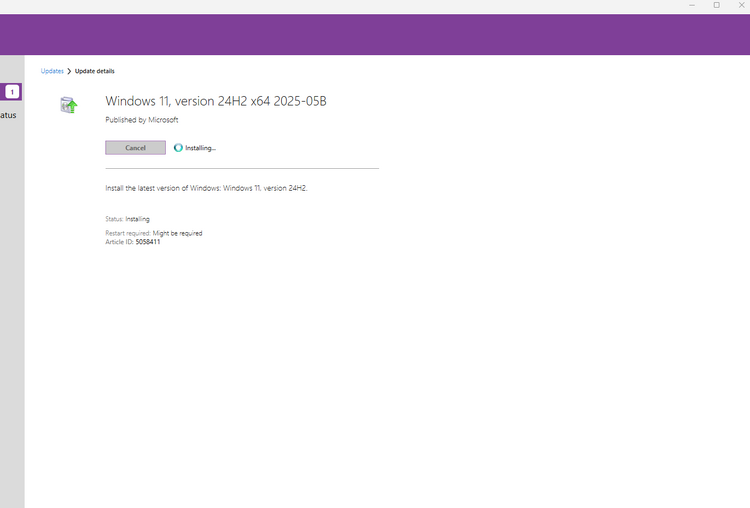Click the purple header banner

(375, 34)
